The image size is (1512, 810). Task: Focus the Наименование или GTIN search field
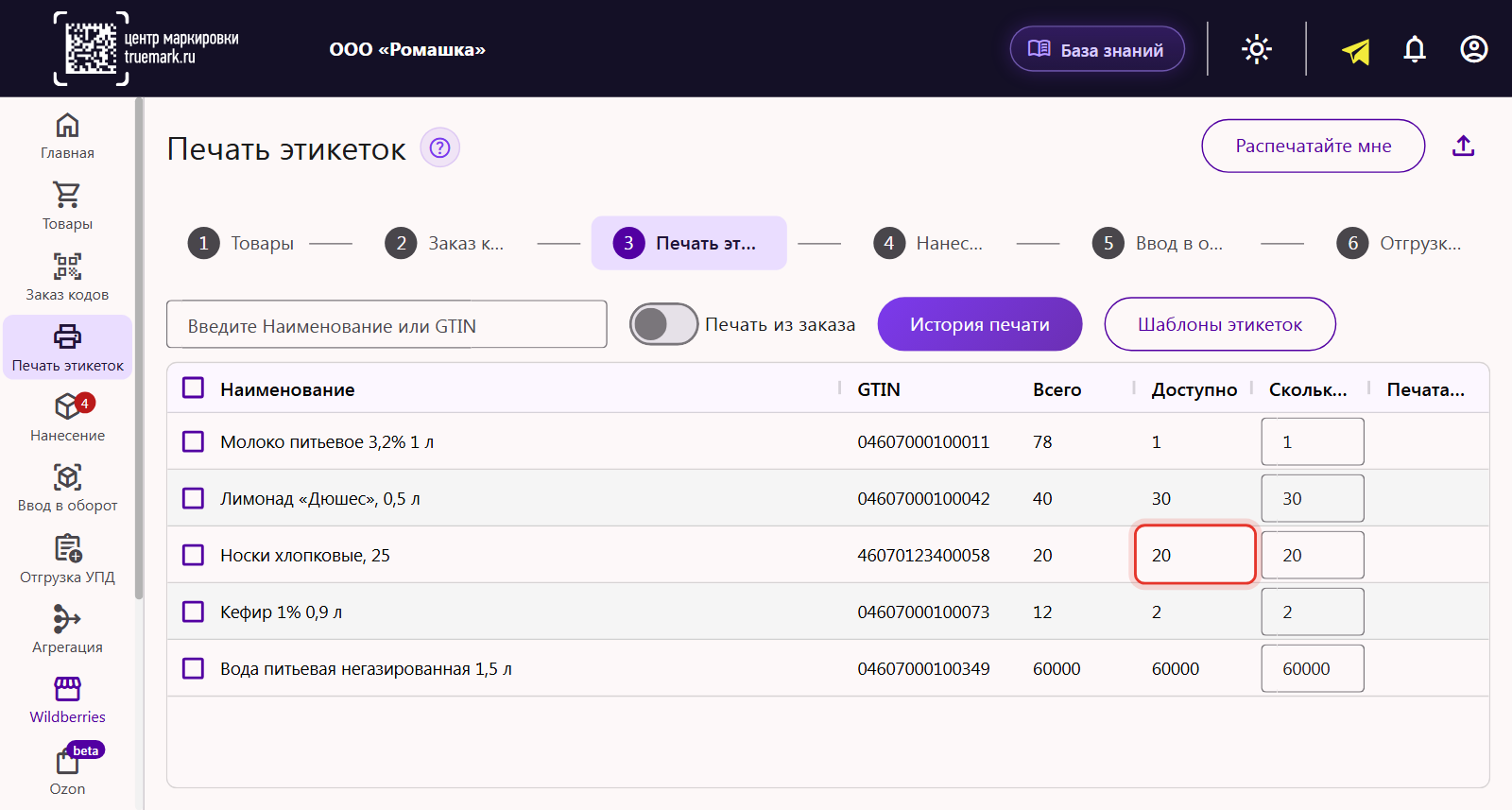pyautogui.click(x=387, y=324)
